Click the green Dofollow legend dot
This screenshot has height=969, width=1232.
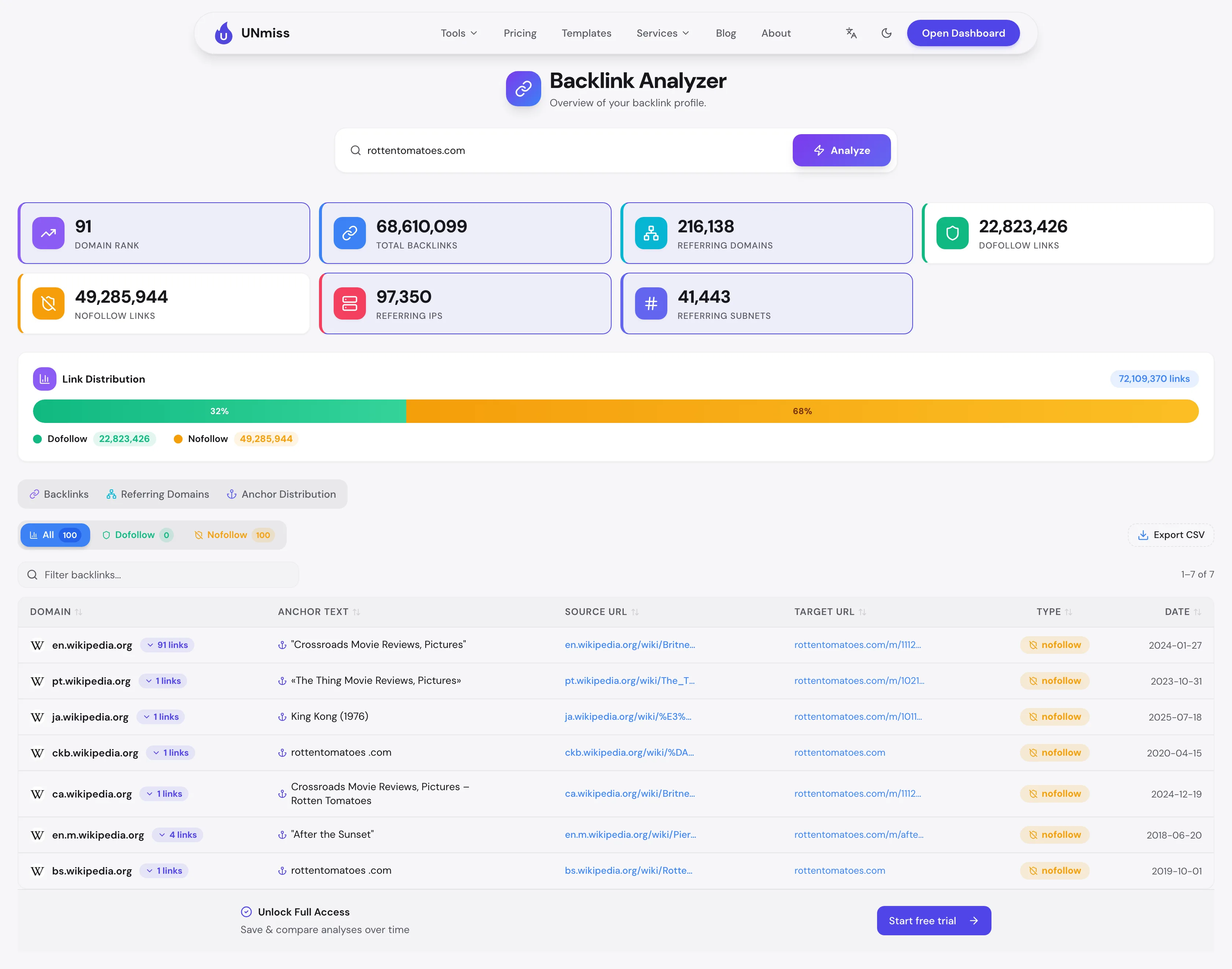(x=37, y=439)
